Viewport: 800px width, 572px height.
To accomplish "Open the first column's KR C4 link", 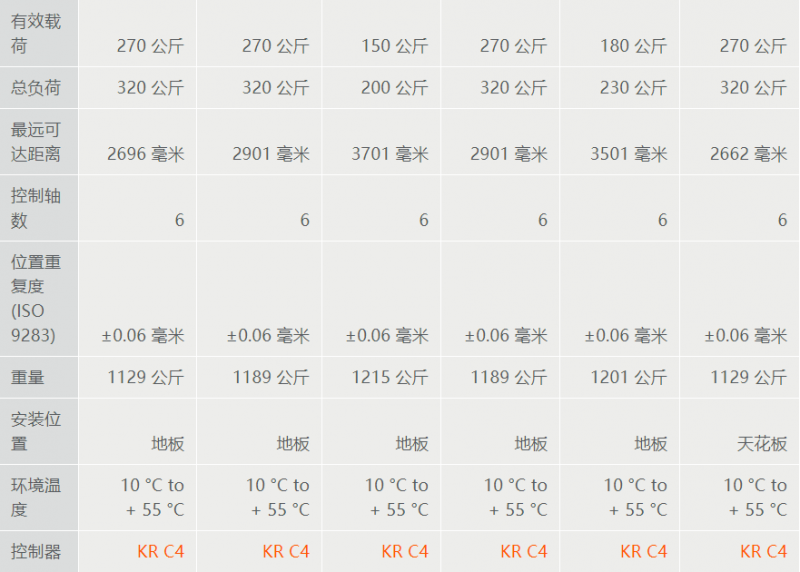I will tap(161, 552).
